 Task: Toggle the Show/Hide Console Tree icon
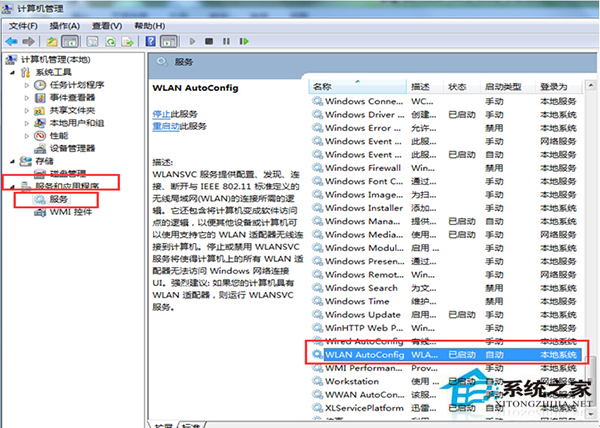(x=70, y=41)
